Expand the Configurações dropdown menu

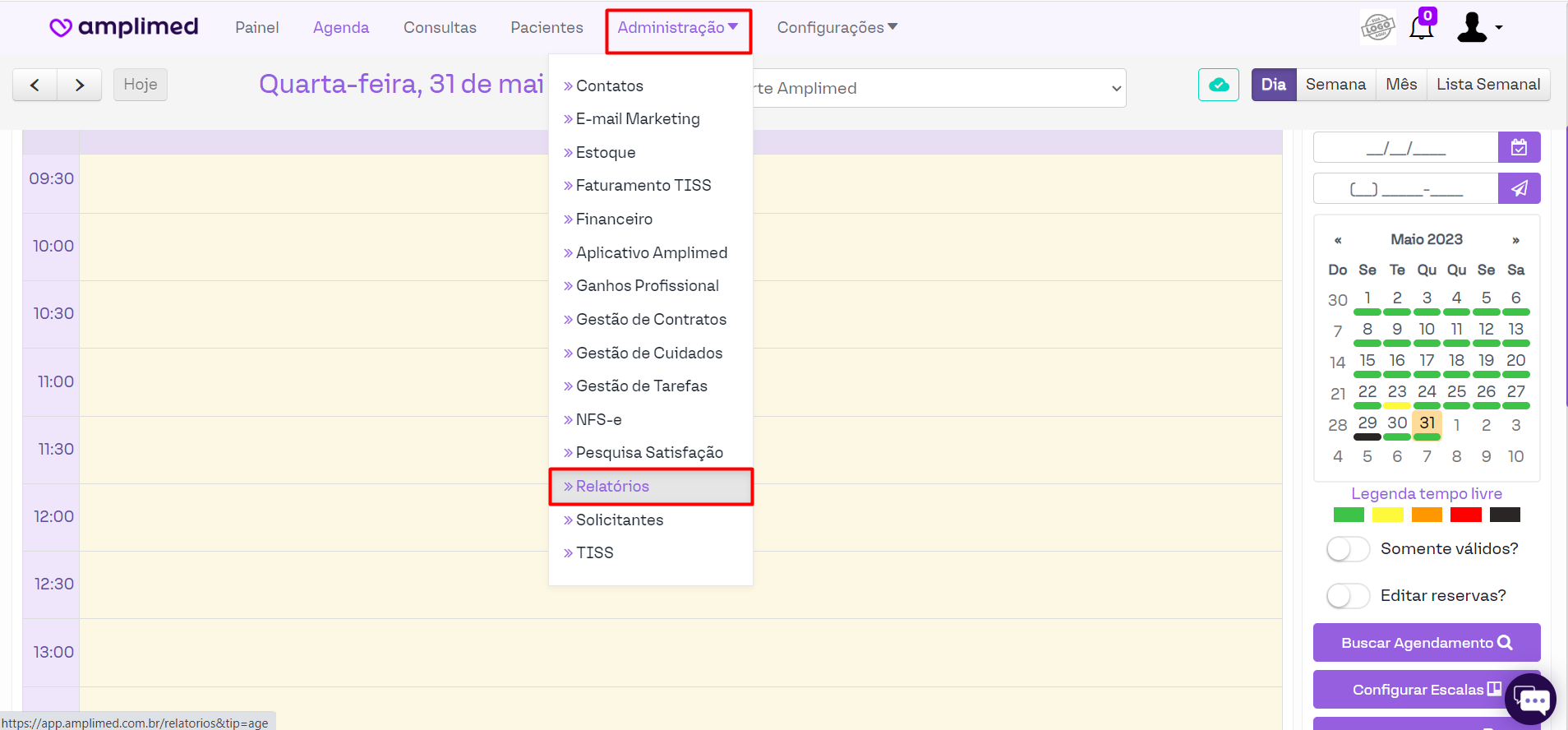click(837, 28)
